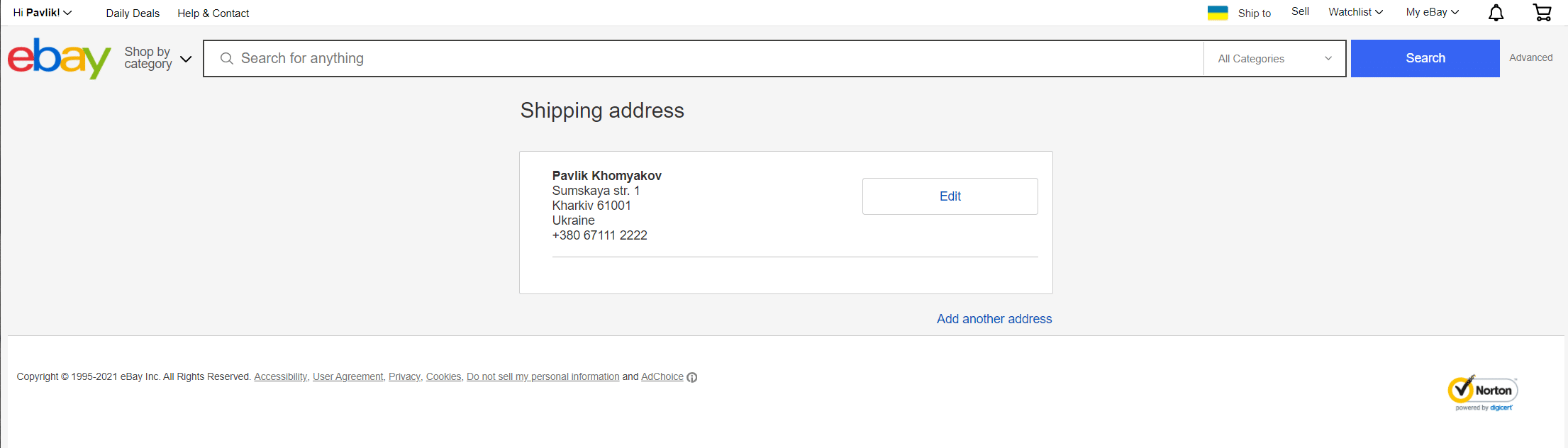Viewport: 1568px width, 448px height.
Task: Click Add another address link
Action: pos(994,319)
